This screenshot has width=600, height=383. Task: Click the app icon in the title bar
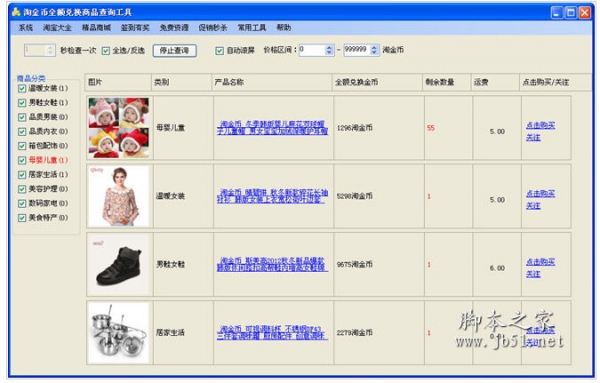tap(16, 12)
